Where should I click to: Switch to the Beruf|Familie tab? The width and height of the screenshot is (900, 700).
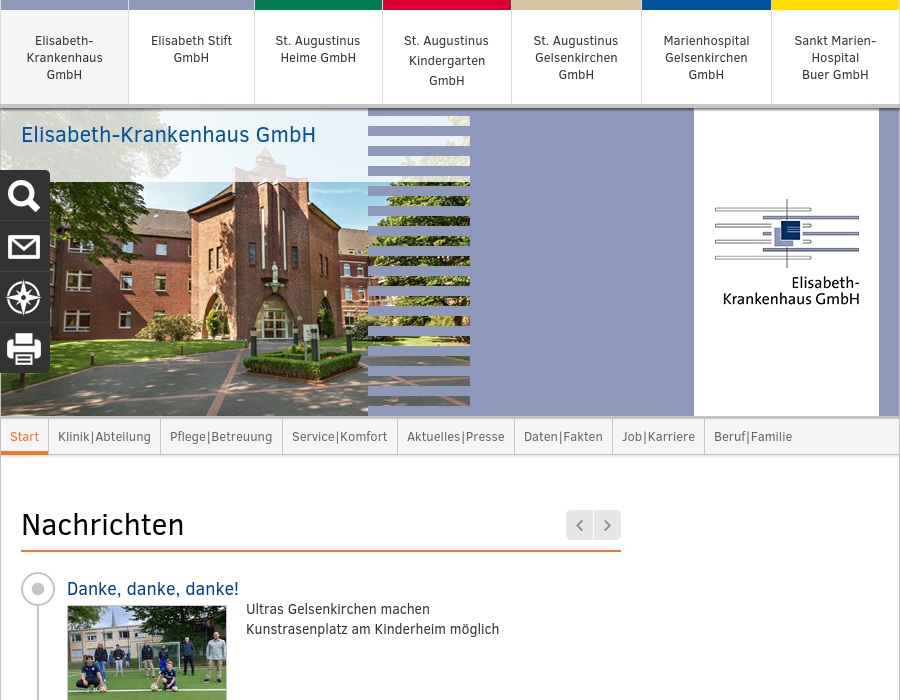[x=753, y=436]
